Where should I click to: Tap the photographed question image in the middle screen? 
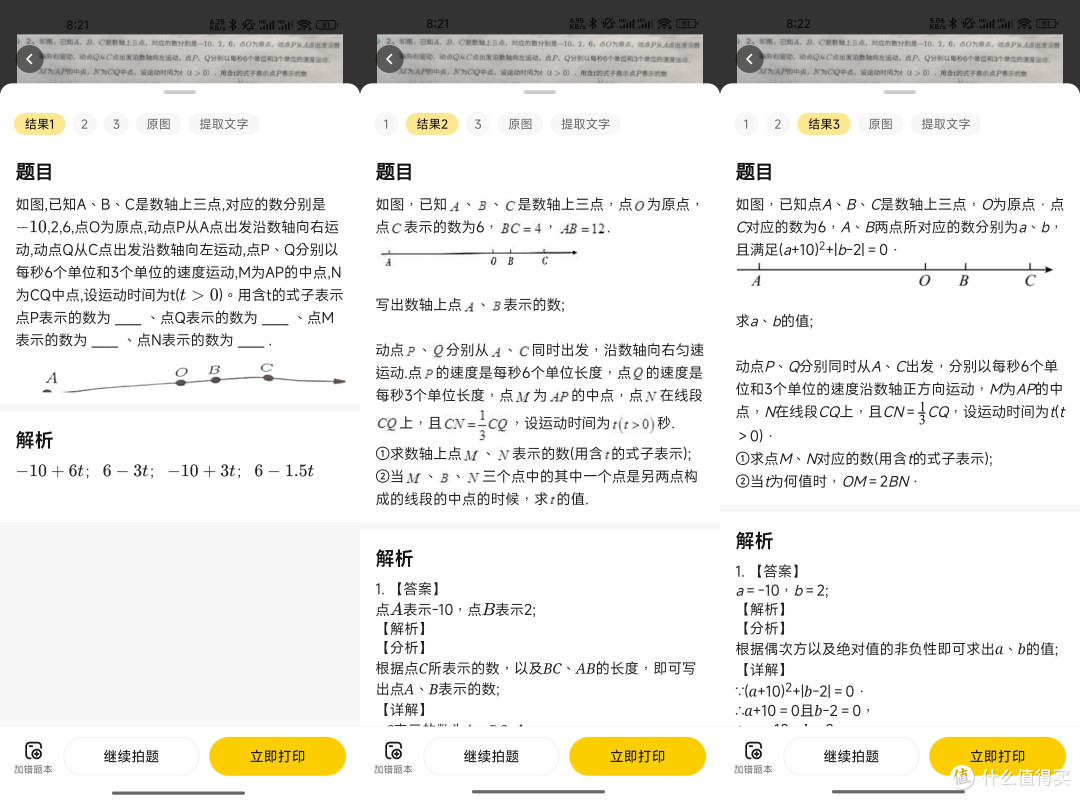(x=540, y=59)
